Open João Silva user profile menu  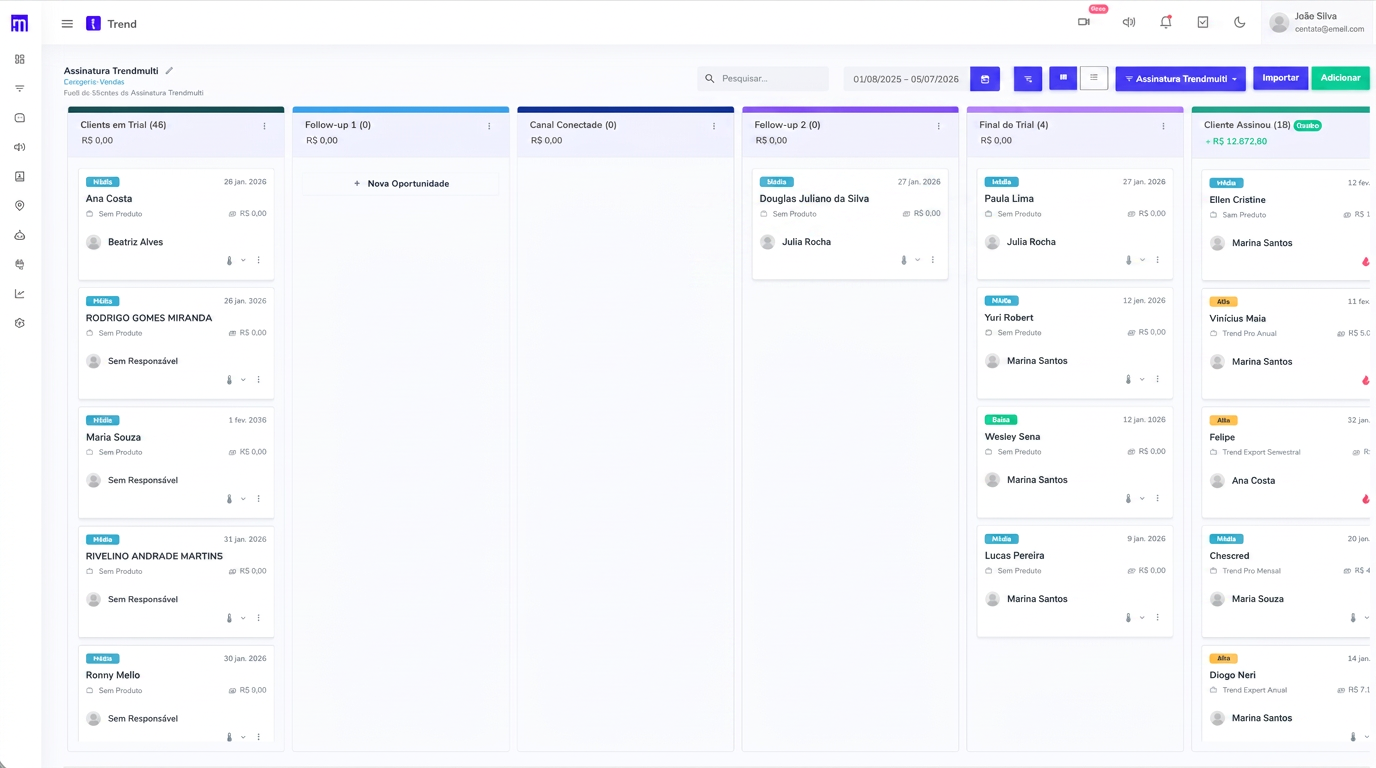click(x=1317, y=22)
